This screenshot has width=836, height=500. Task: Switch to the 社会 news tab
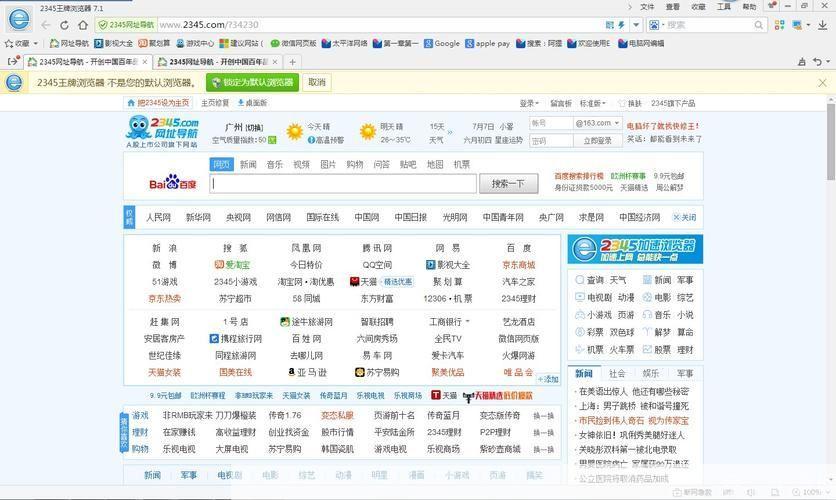tap(617, 374)
